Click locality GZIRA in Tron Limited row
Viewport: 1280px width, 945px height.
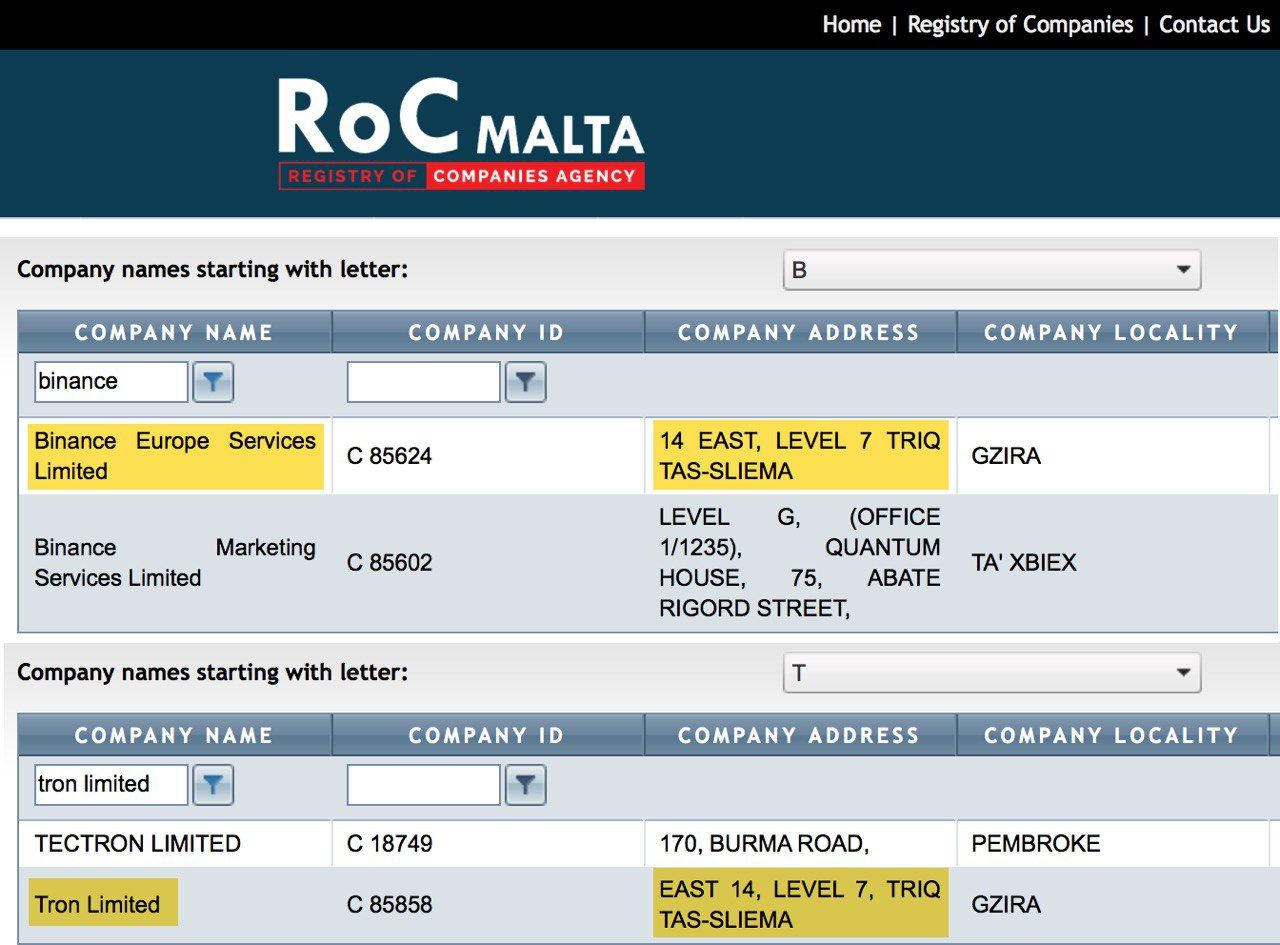pyautogui.click(x=1006, y=905)
